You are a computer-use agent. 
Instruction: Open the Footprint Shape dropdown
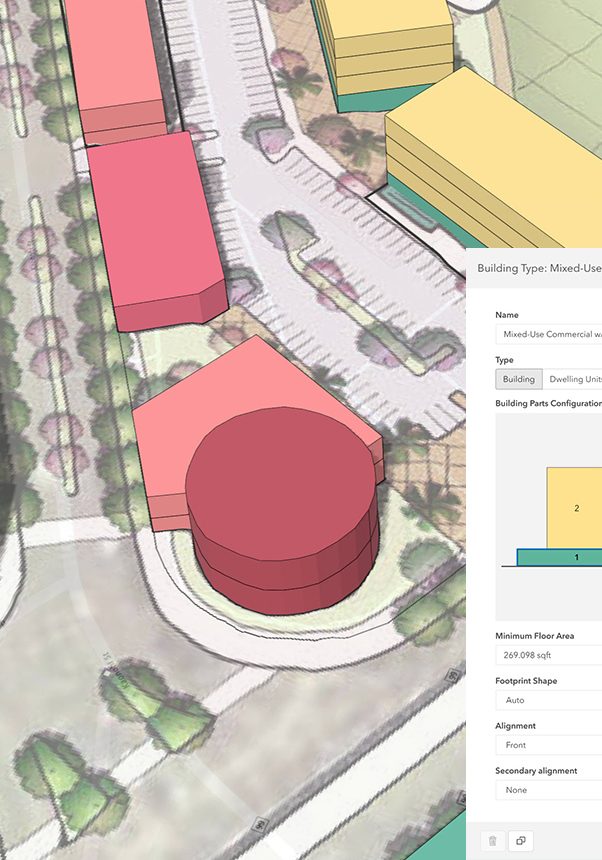point(548,700)
